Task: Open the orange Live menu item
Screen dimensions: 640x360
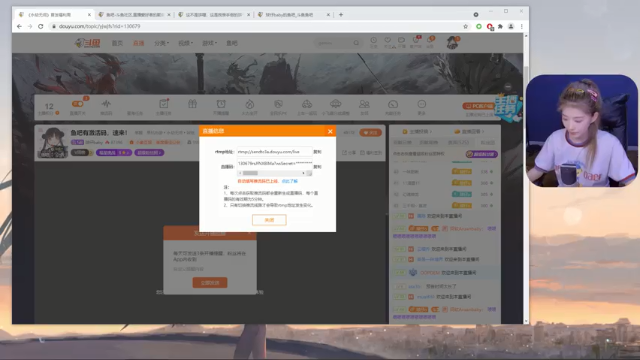Action: click(138, 43)
